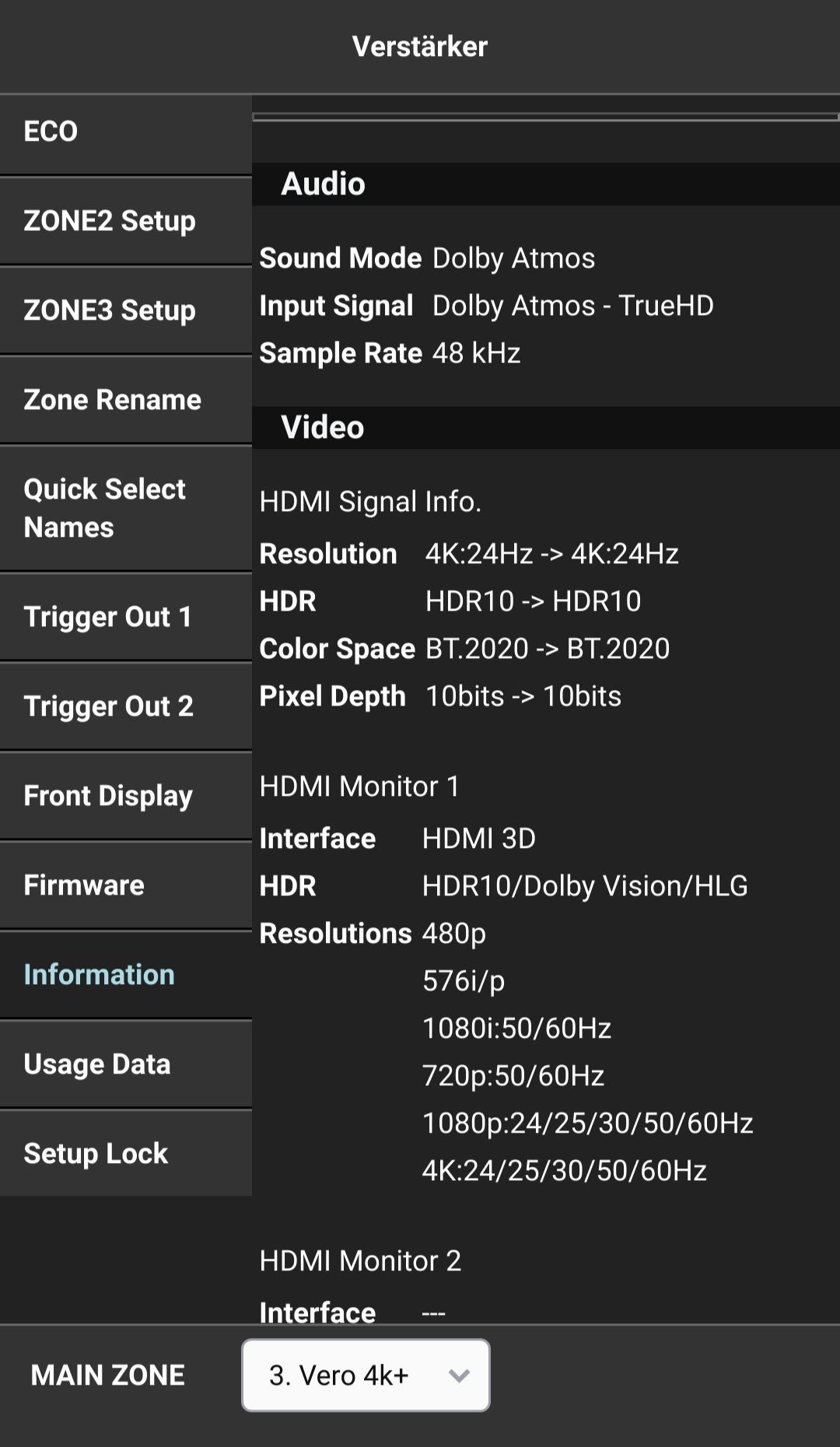This screenshot has width=840, height=1447.
Task: Open Front Display settings
Action: 124,797
